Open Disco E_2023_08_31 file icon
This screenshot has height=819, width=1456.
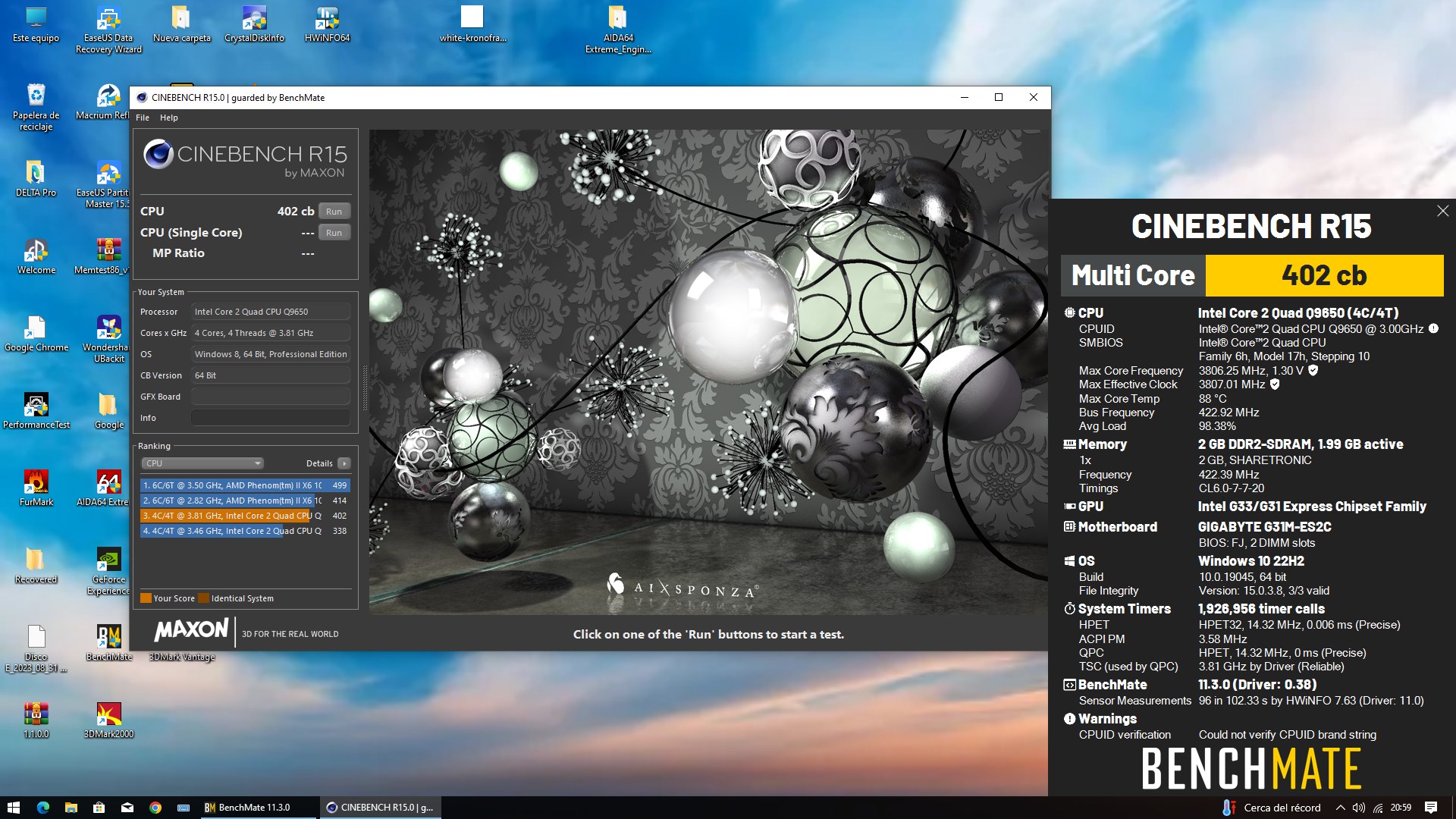pos(36,649)
